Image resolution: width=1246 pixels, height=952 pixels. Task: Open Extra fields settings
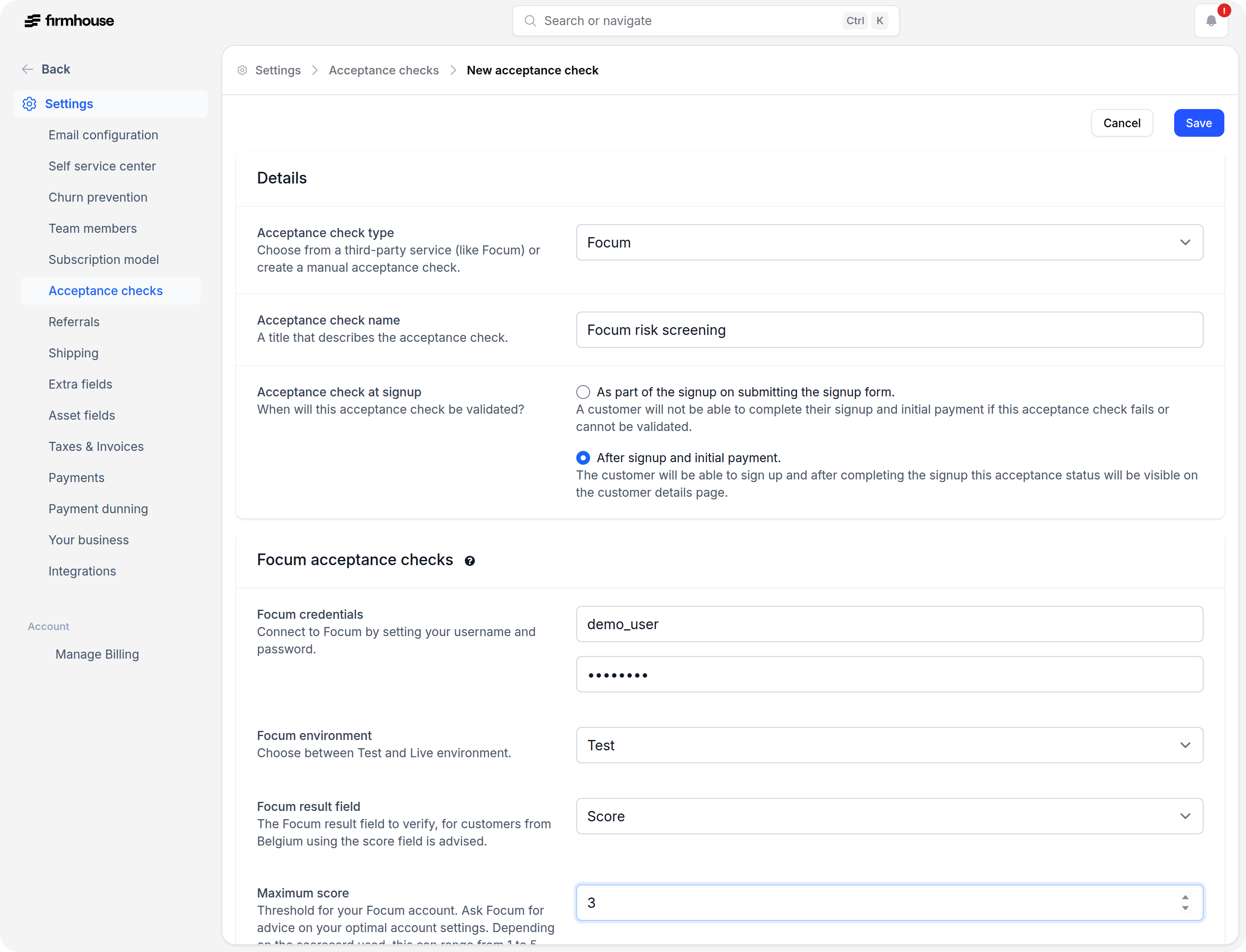tap(80, 384)
